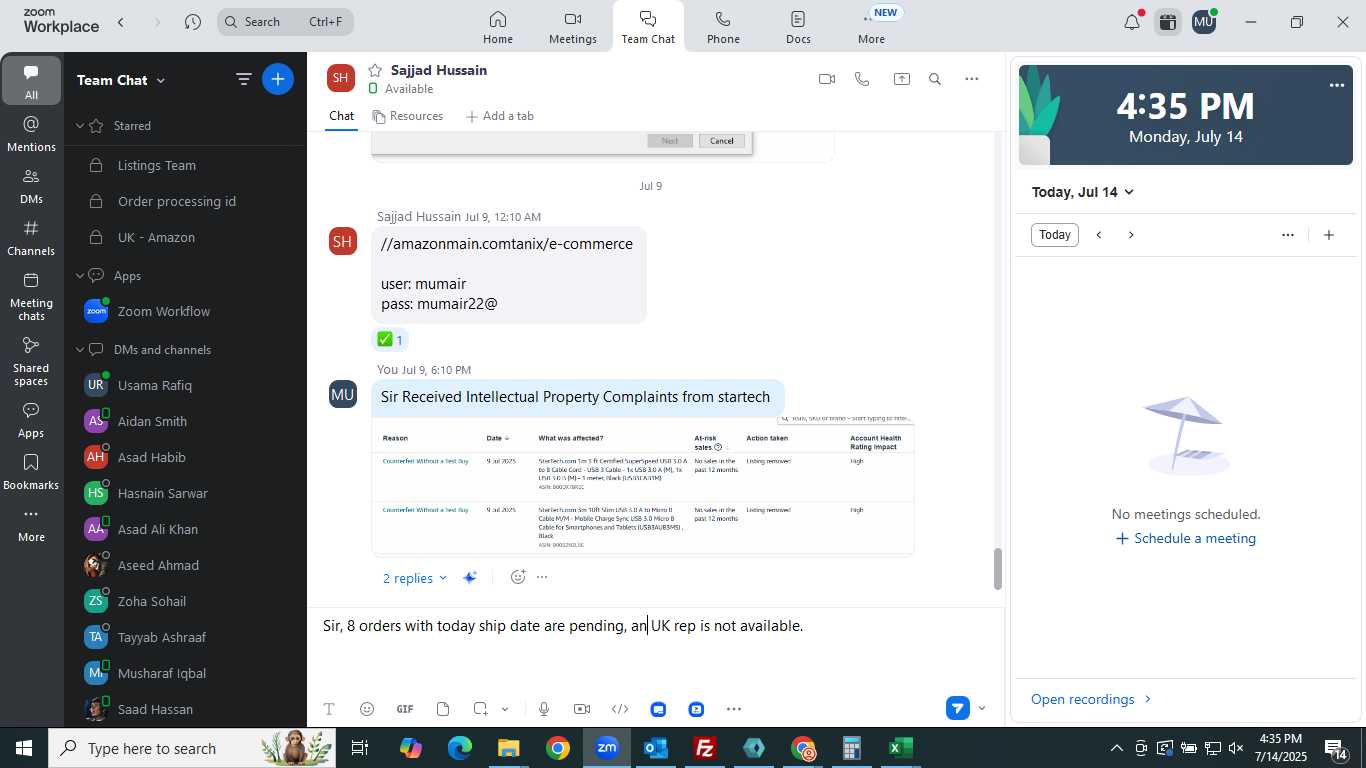
Task: Open Excel from the Windows taskbar
Action: (x=900, y=748)
